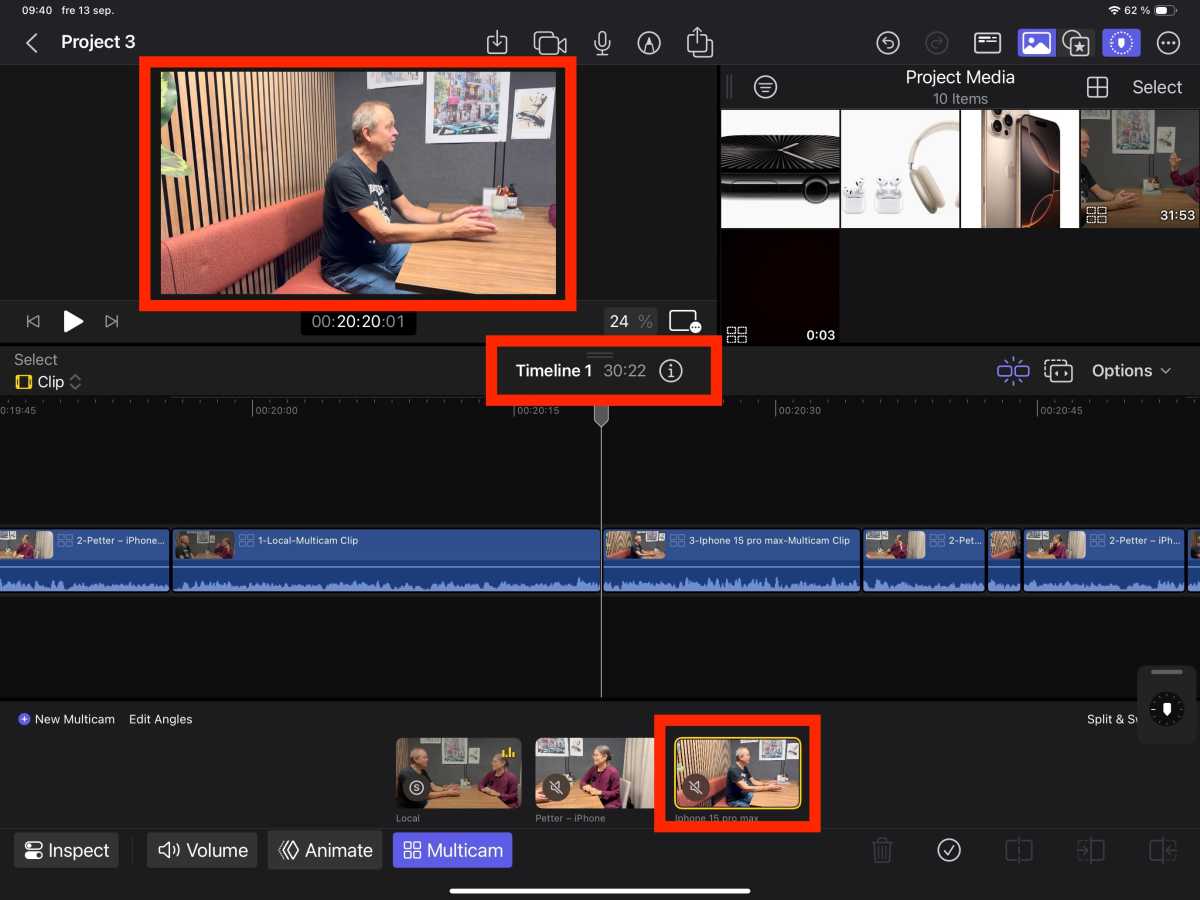Toggle timeline snapping icon
This screenshot has width=1200, height=900.
(x=1012, y=371)
